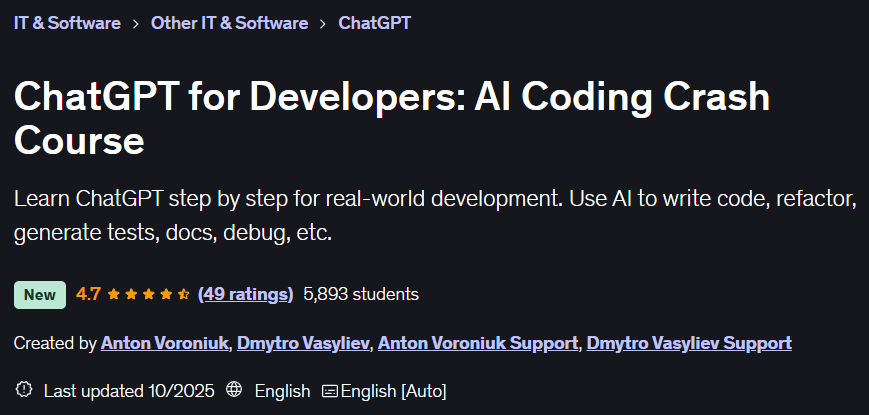
Task: Open Dmytro Vasyliev Support profile
Action: (689, 344)
